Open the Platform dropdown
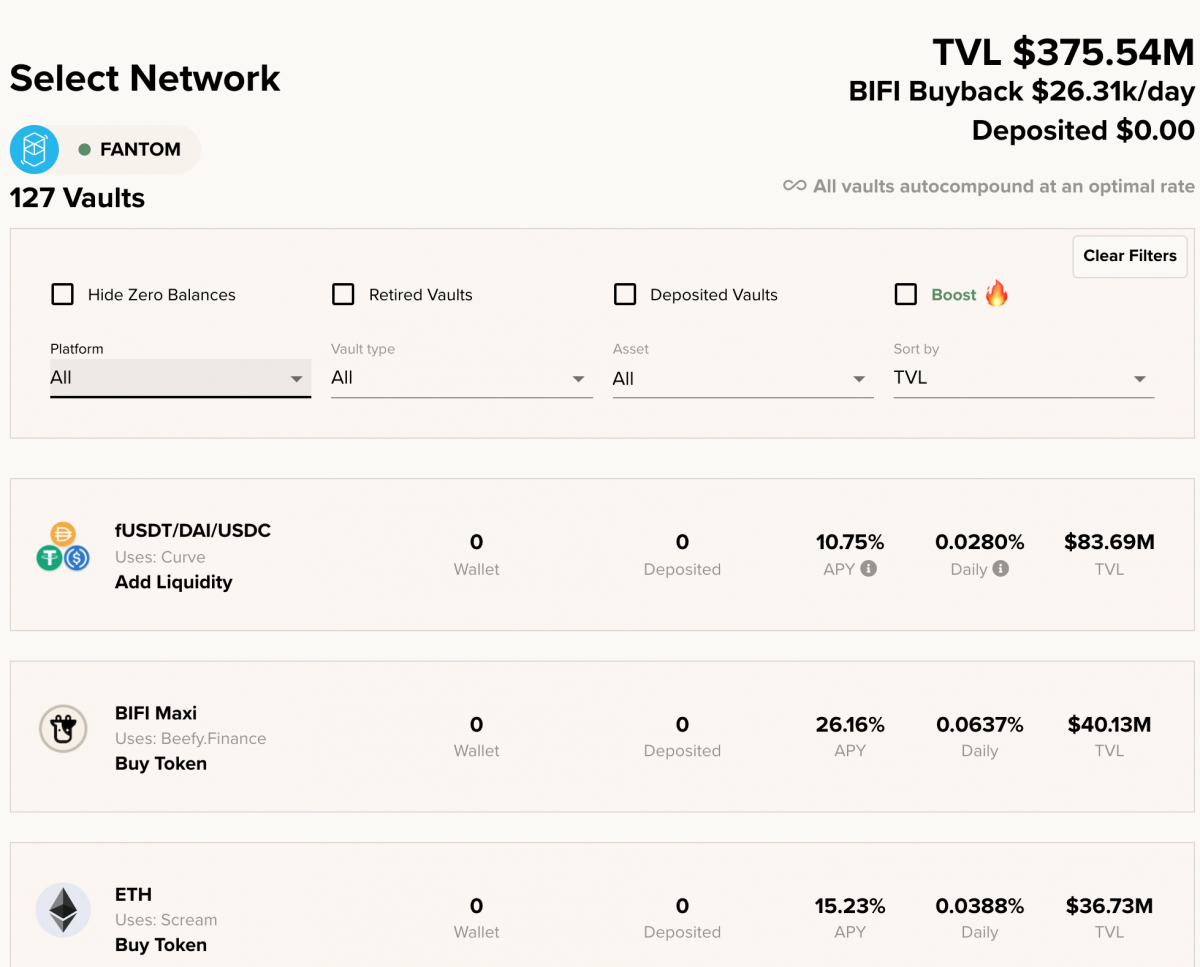The image size is (1200, 967). 180,378
